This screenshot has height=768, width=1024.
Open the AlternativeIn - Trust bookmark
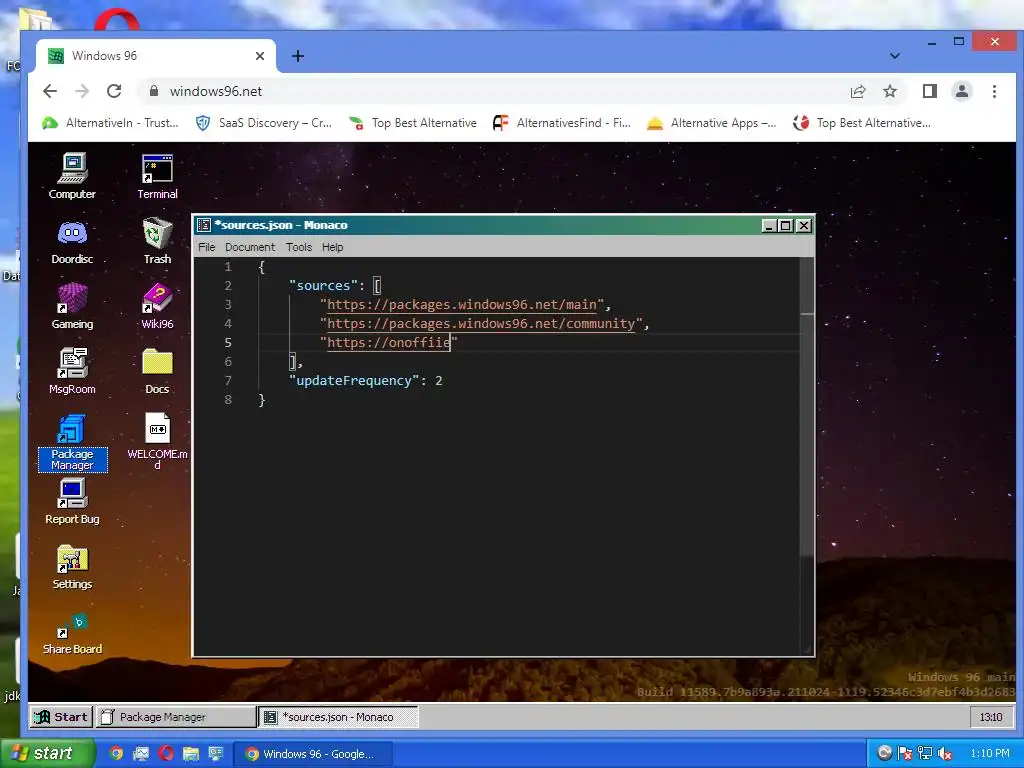[110, 123]
